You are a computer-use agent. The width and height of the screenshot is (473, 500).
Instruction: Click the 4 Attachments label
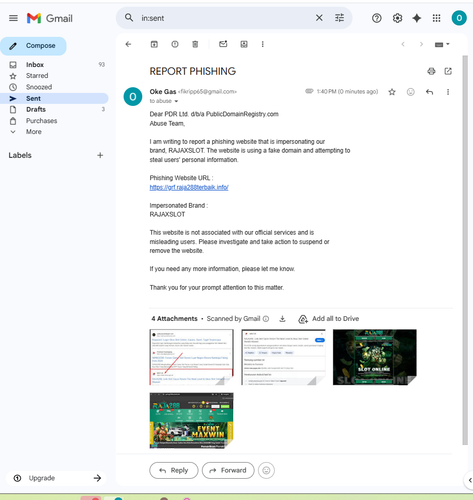click(x=174, y=319)
